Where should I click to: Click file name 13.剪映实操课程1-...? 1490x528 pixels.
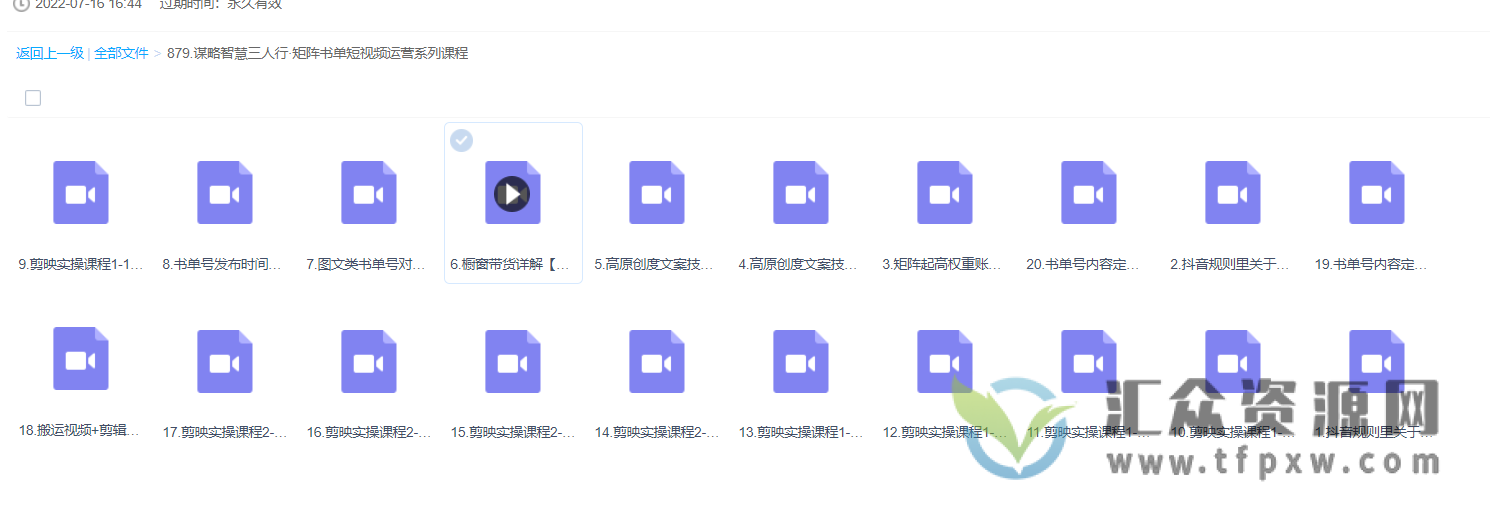click(801, 433)
